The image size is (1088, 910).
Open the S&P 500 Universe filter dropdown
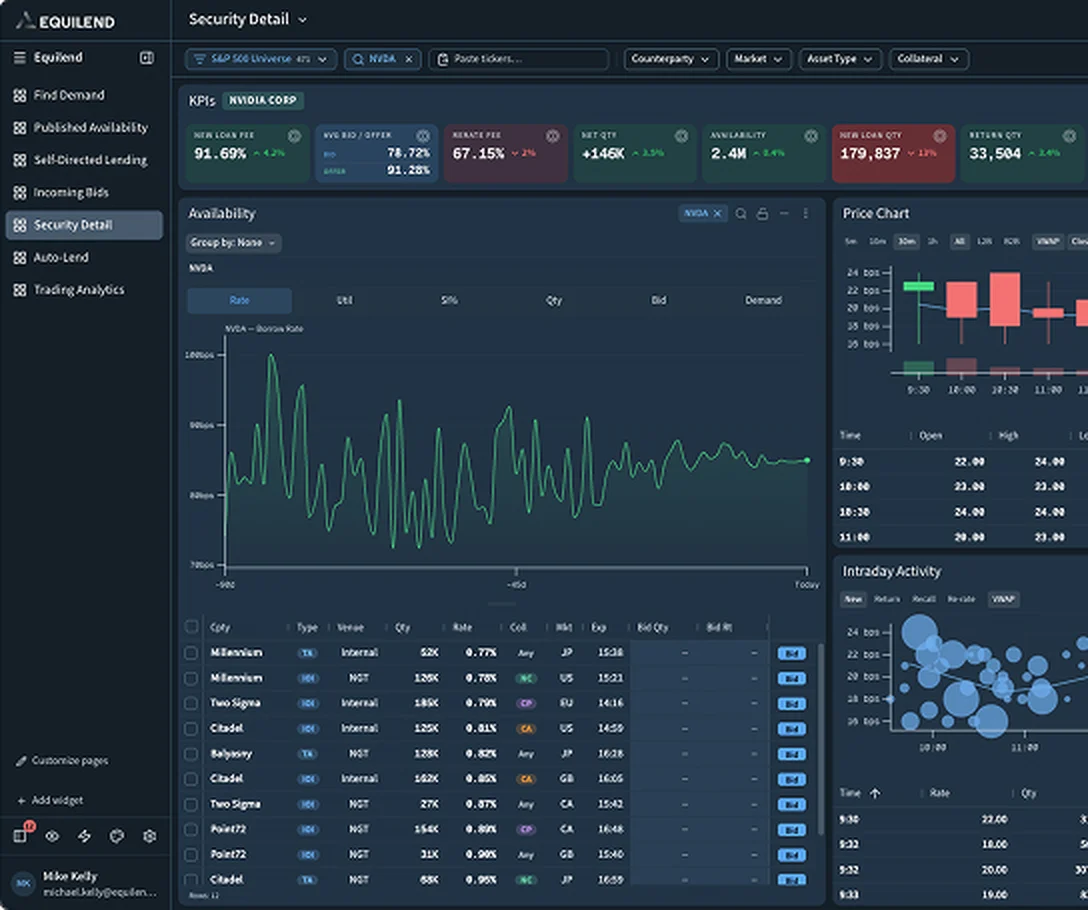coord(261,59)
